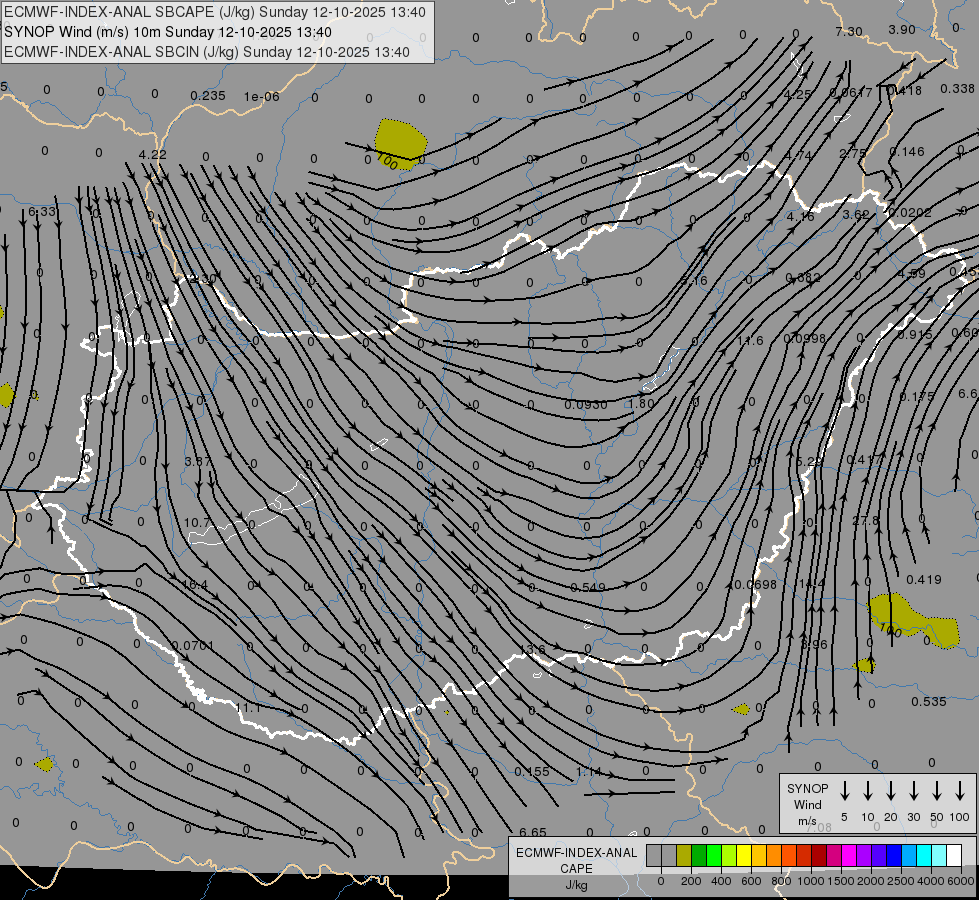
Task: Click the 6000 tick label on CAPE scale
Action: tap(961, 881)
